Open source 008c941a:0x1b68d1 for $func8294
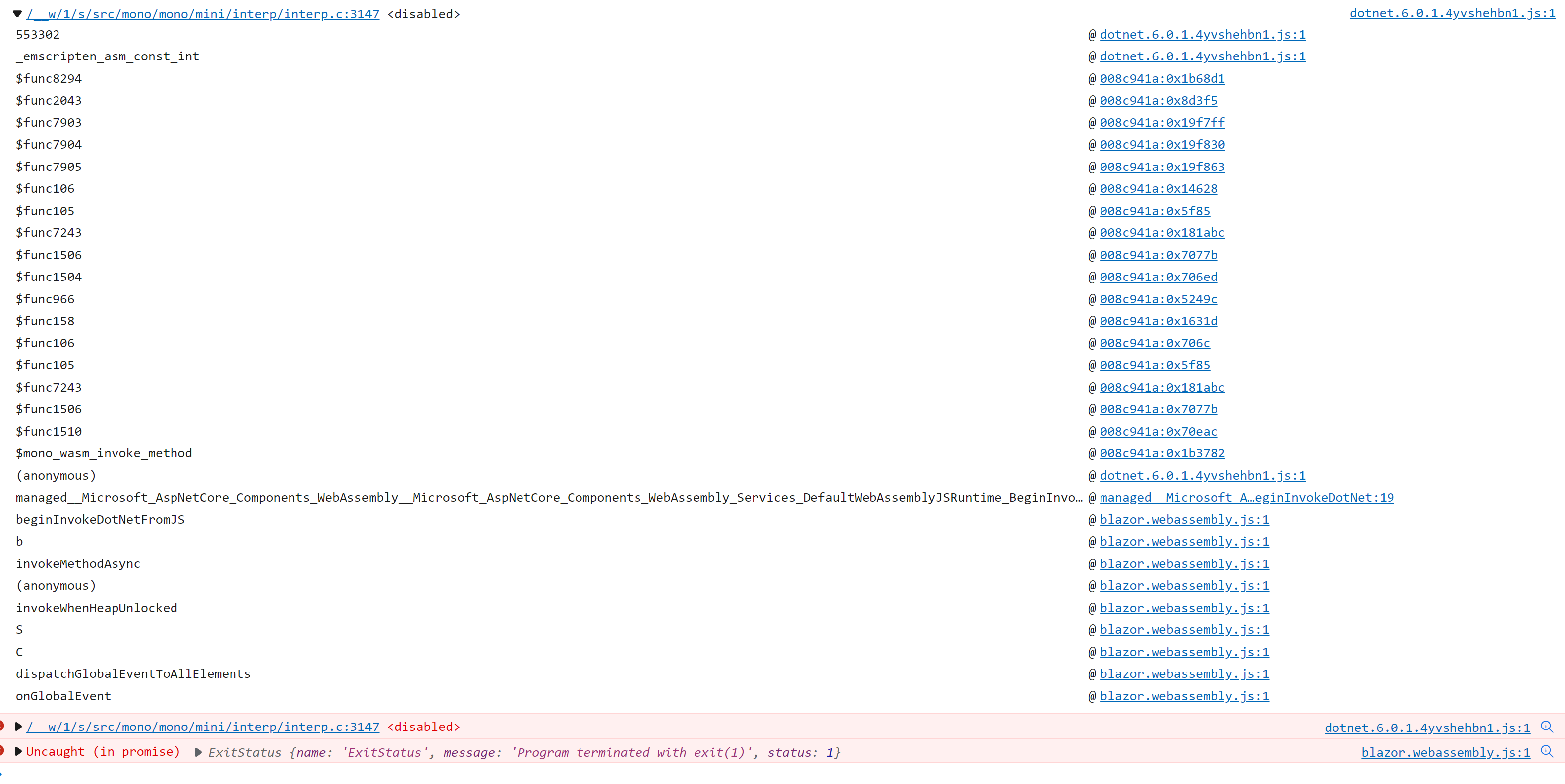This screenshot has width=1565, height=784. click(x=1162, y=78)
